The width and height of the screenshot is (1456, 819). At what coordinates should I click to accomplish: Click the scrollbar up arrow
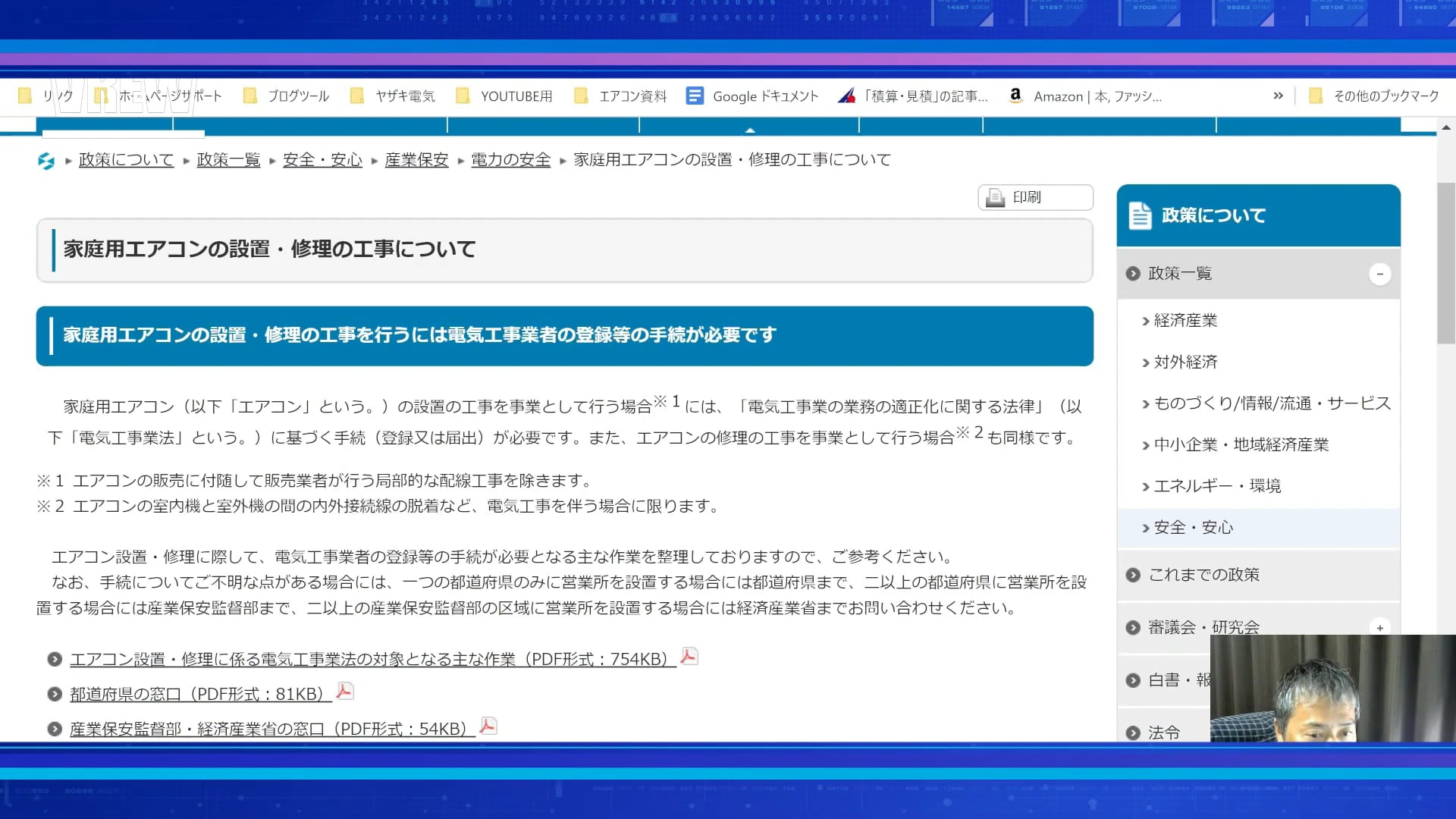1446,127
